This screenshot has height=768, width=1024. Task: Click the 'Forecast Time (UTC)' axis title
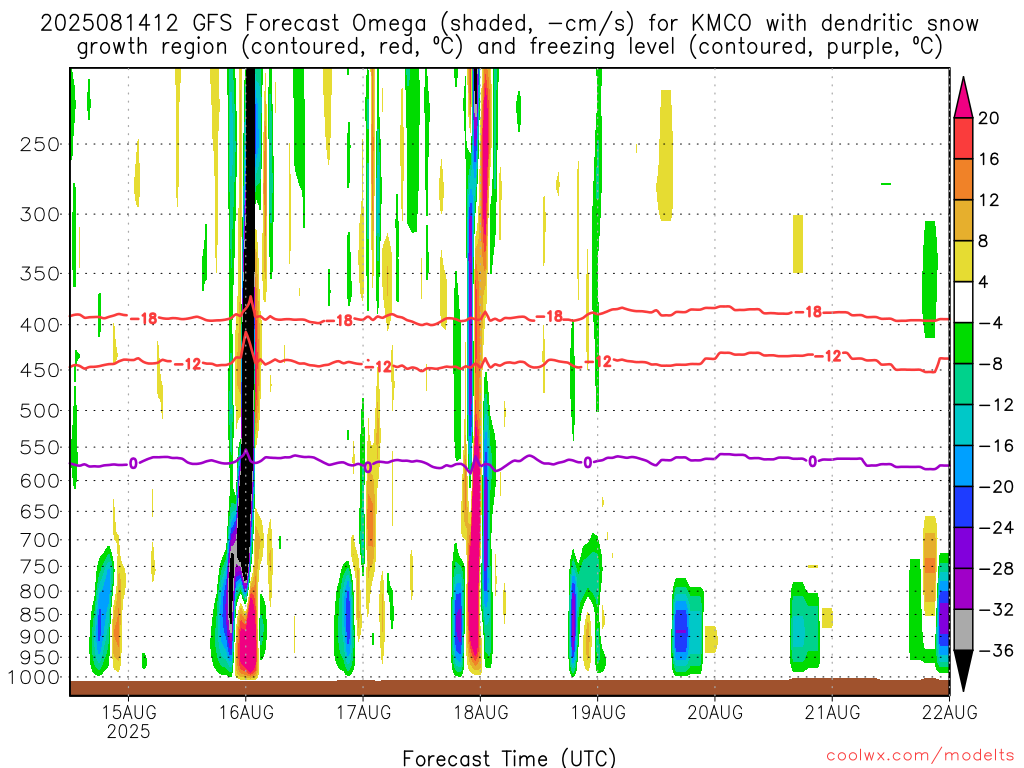coord(509,758)
